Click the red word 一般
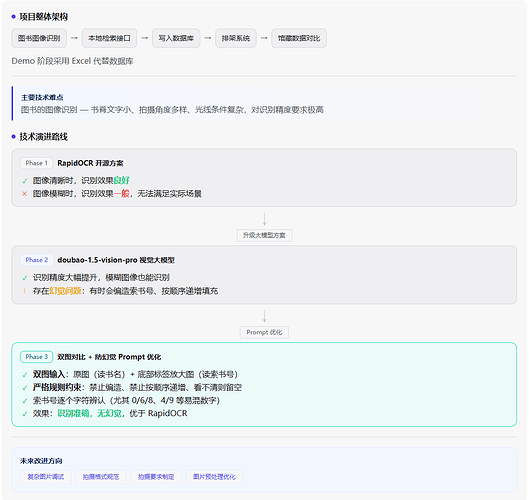This screenshot has width=529, height=500. coord(121,194)
